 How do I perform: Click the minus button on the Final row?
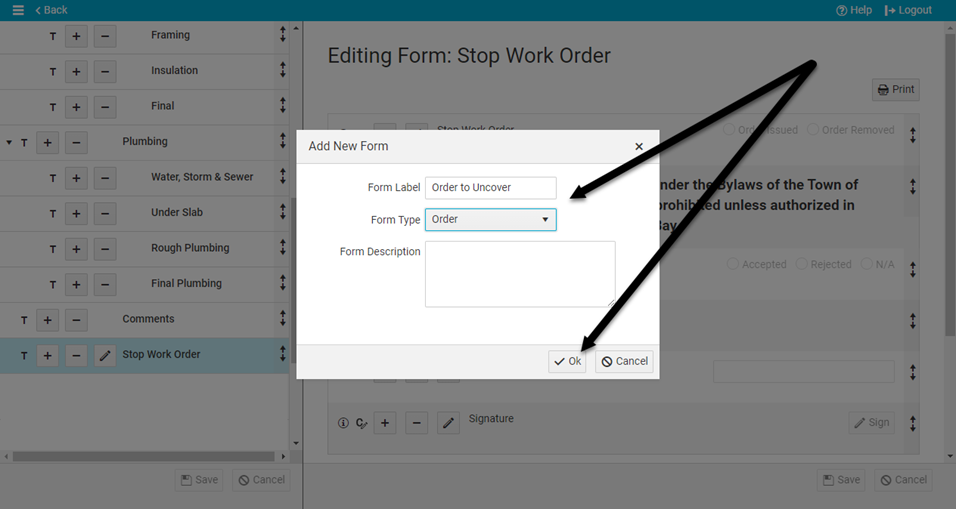pyautogui.click(x=105, y=107)
